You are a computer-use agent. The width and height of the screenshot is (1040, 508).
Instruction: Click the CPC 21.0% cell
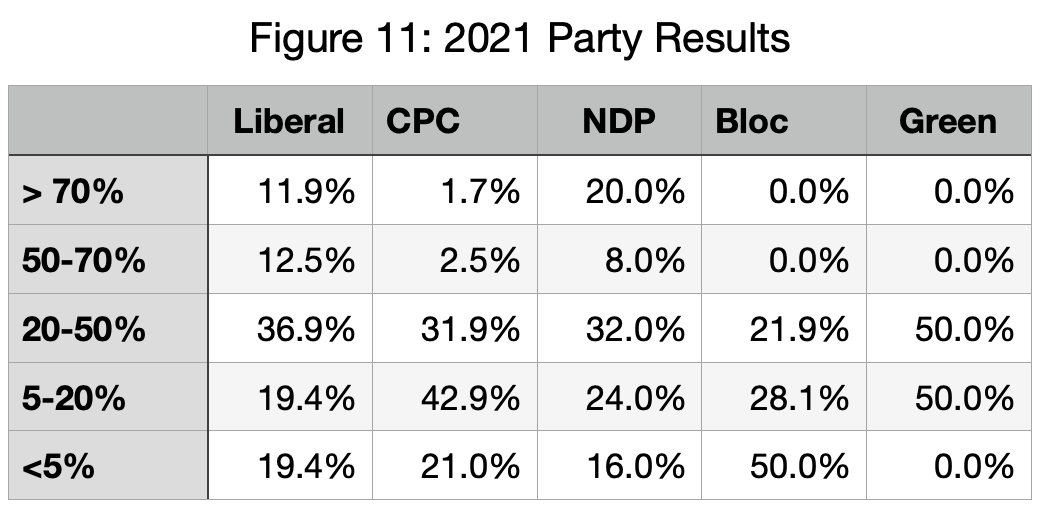click(x=471, y=466)
